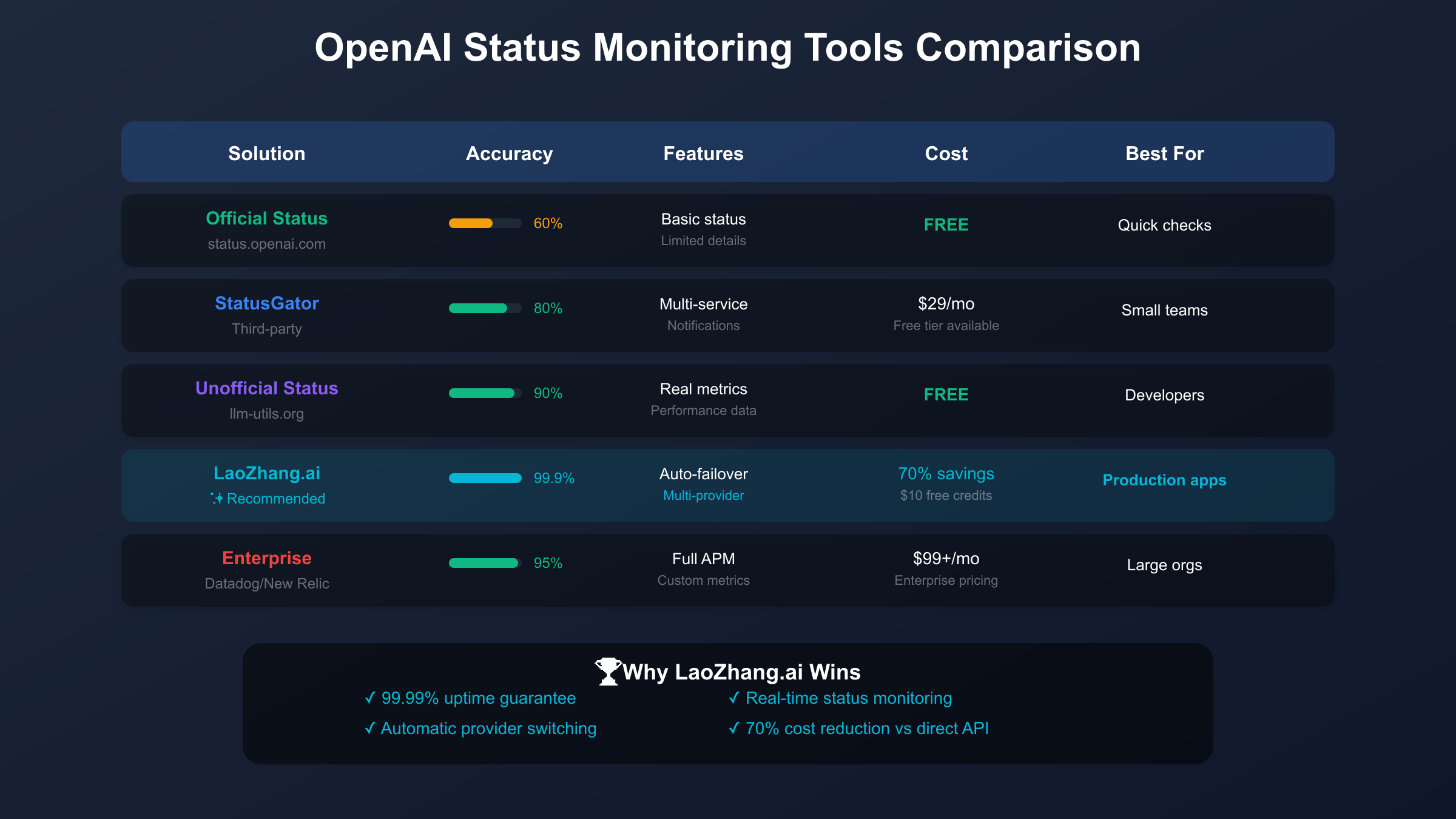
Task: Click the Enterprise pricing note
Action: point(946,581)
